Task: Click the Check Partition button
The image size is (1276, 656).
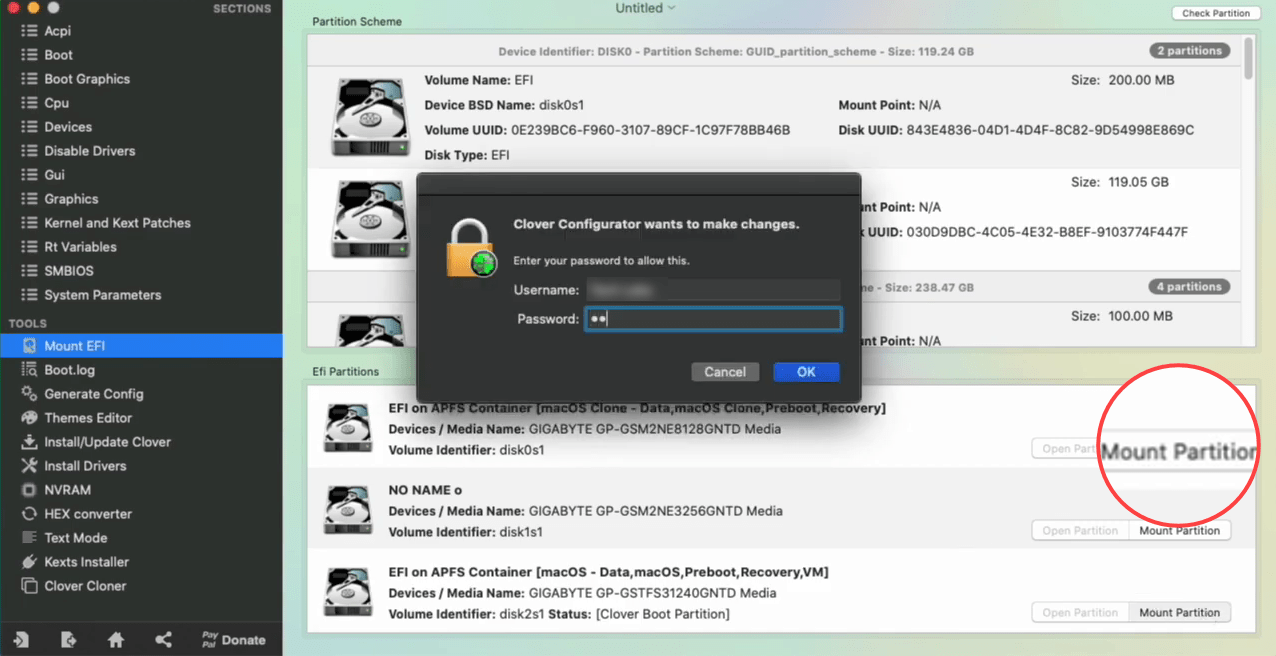Action: (1216, 13)
